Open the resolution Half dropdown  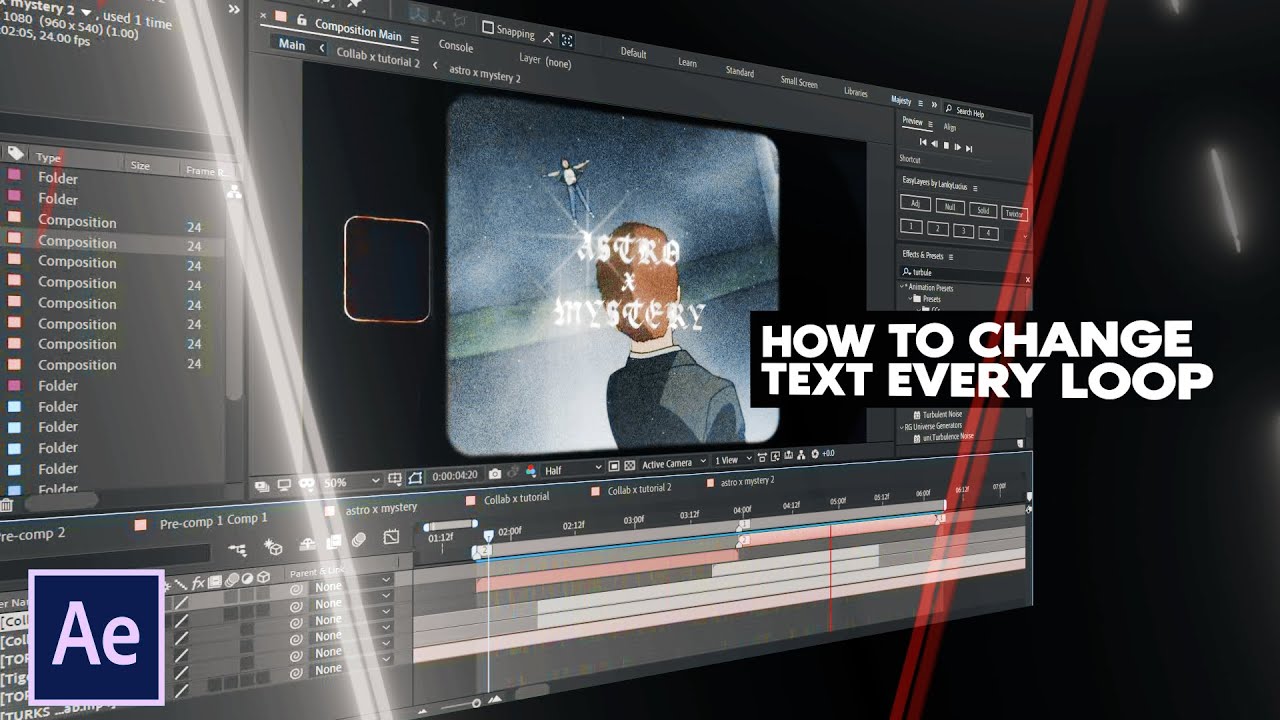572,470
